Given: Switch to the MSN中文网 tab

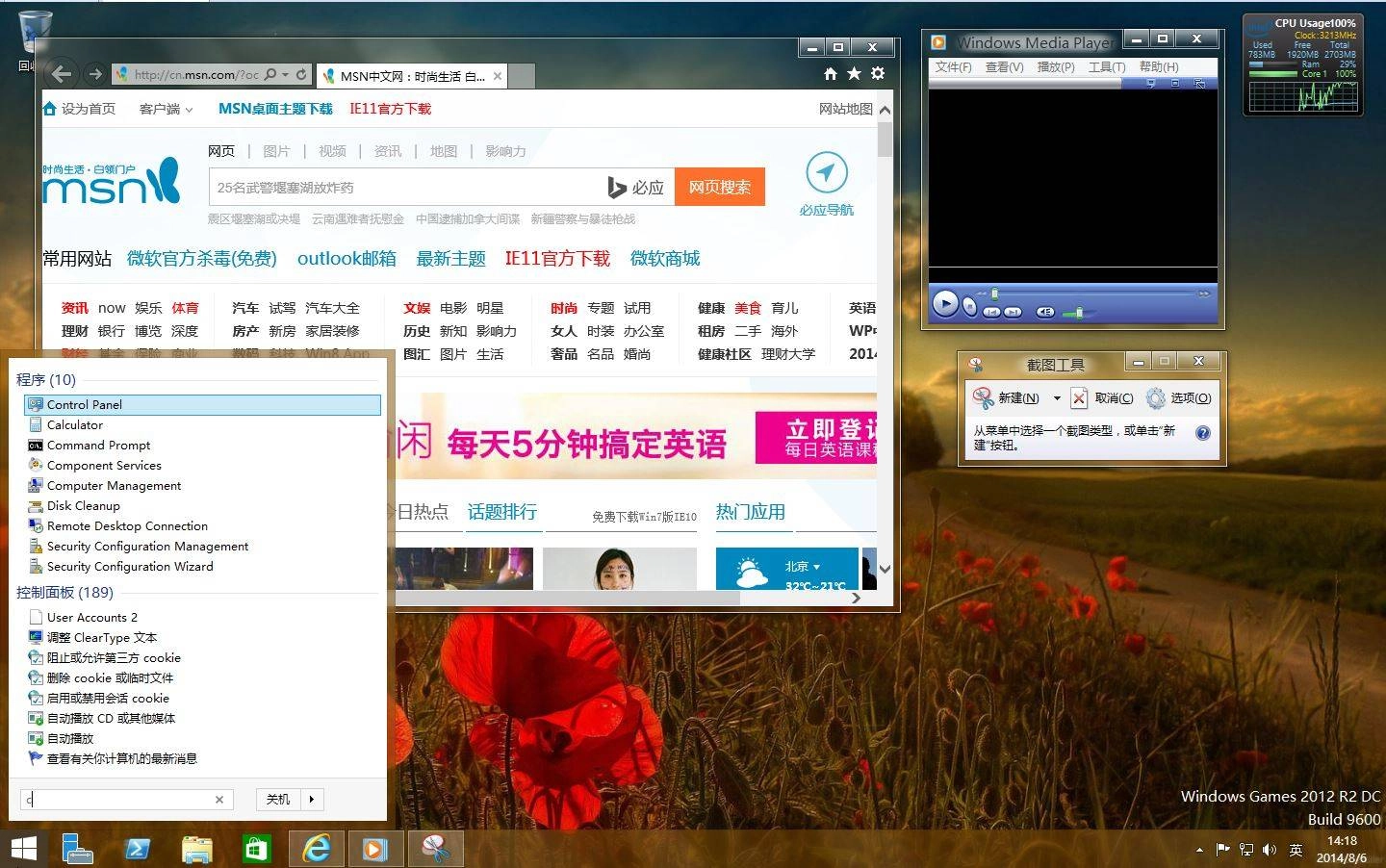Looking at the screenshot, I should (411, 76).
